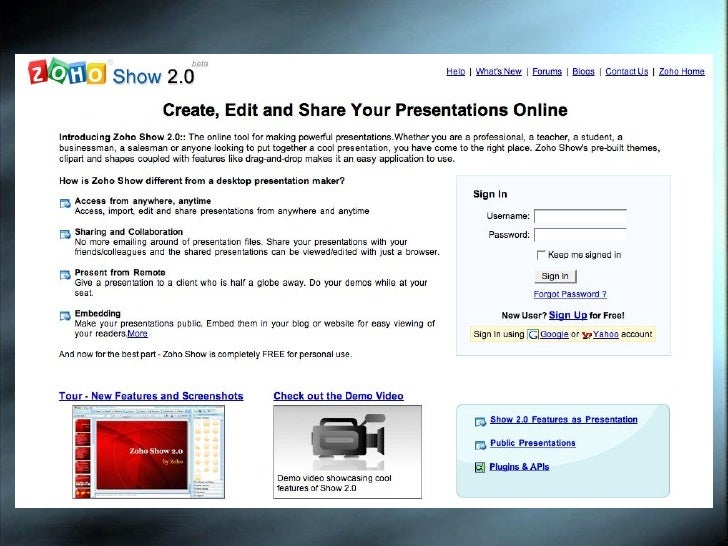Open Plugins & APIs link
Viewport: 728px width, 546px height.
(x=519, y=467)
